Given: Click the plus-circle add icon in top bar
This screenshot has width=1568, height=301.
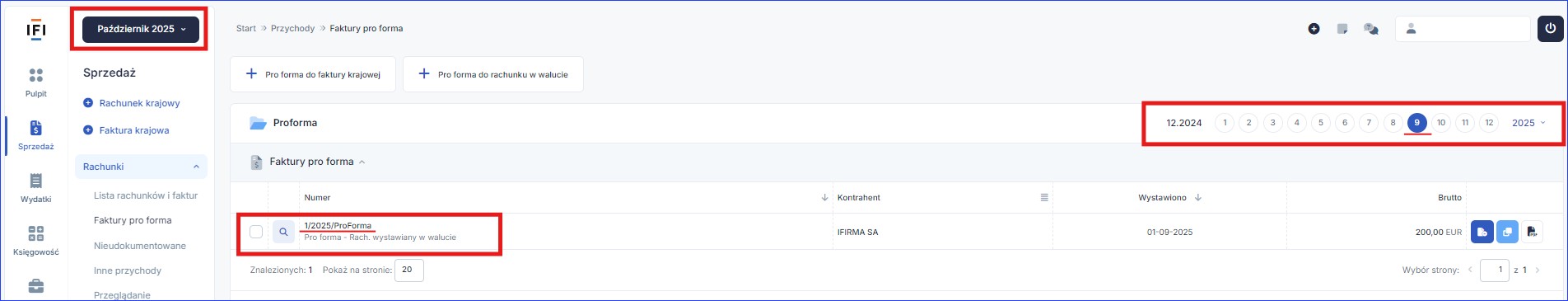Looking at the screenshot, I should click(x=1314, y=29).
